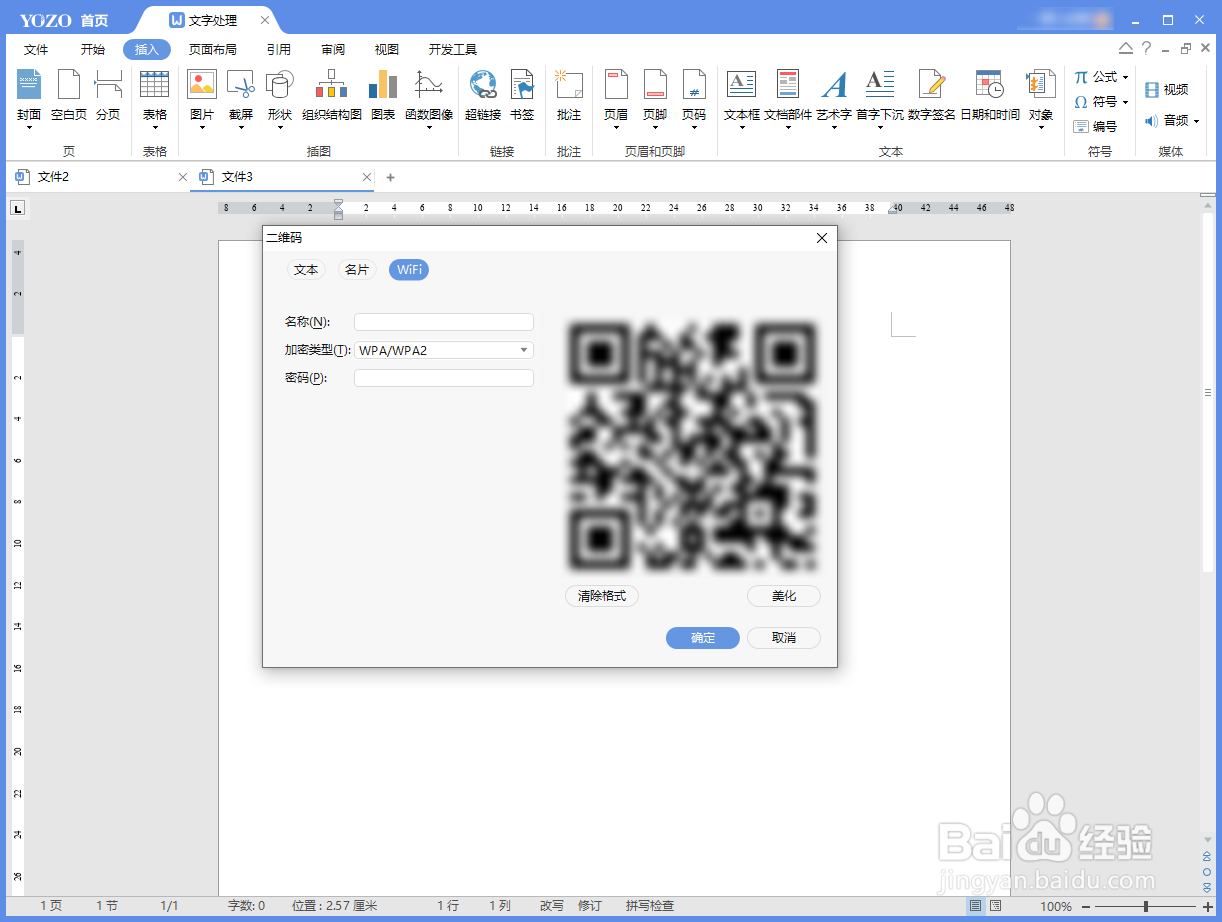This screenshot has height=922, width=1222.
Task: Adjust the zoom slider handle
Action: click(1145, 906)
